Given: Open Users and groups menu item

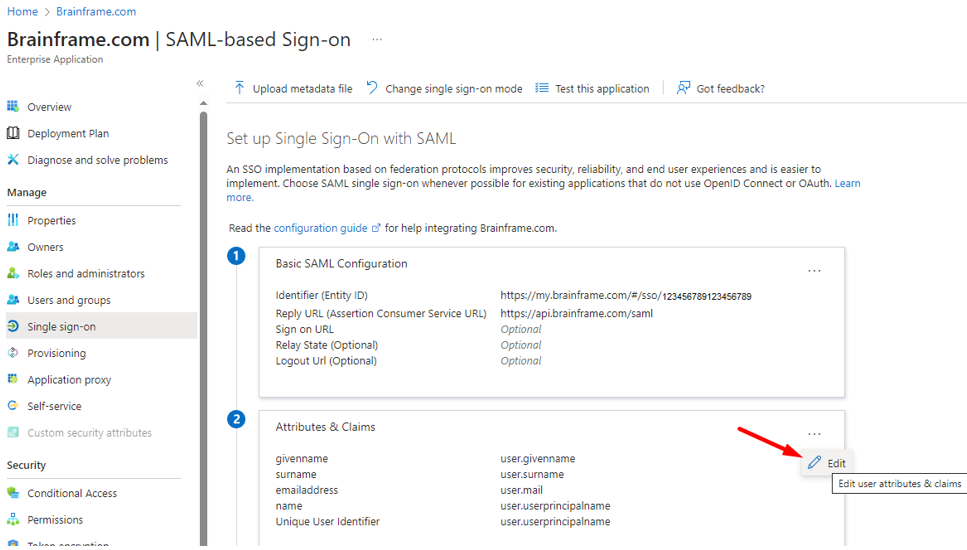Looking at the screenshot, I should click(69, 300).
